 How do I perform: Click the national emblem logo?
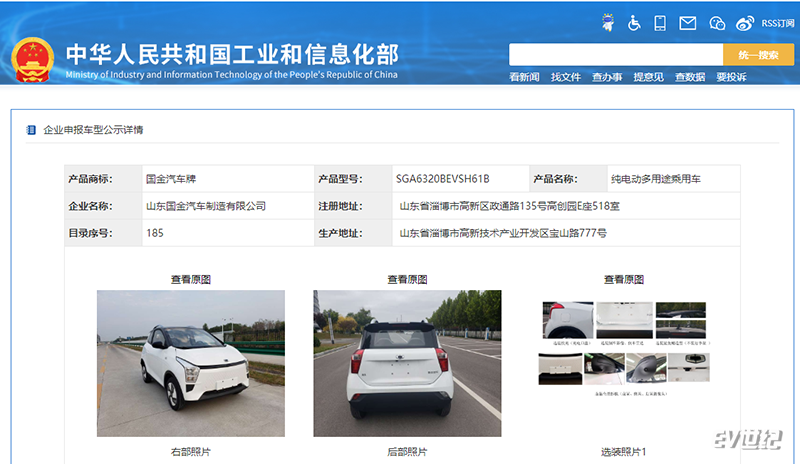[33, 59]
